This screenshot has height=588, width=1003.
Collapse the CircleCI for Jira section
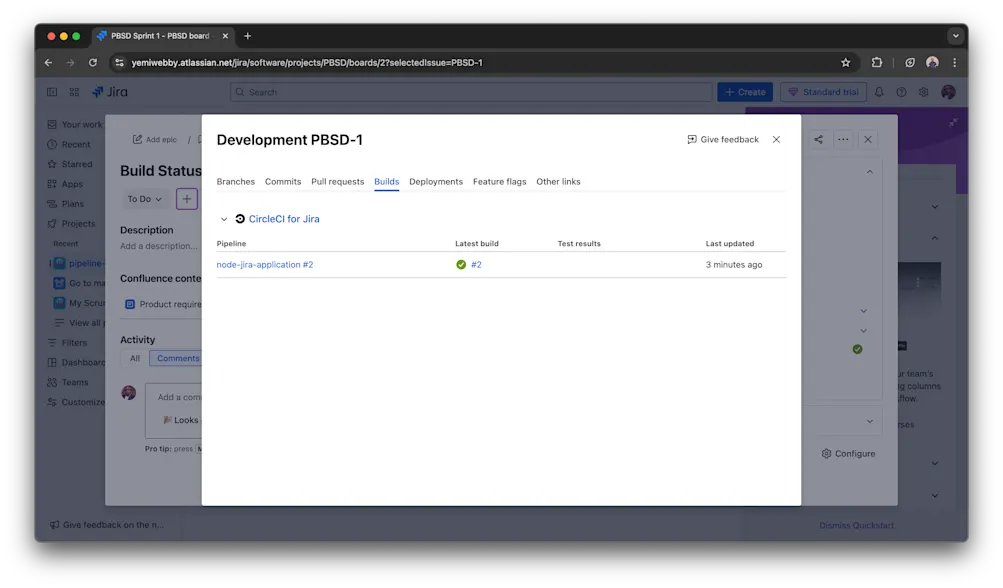coord(224,219)
